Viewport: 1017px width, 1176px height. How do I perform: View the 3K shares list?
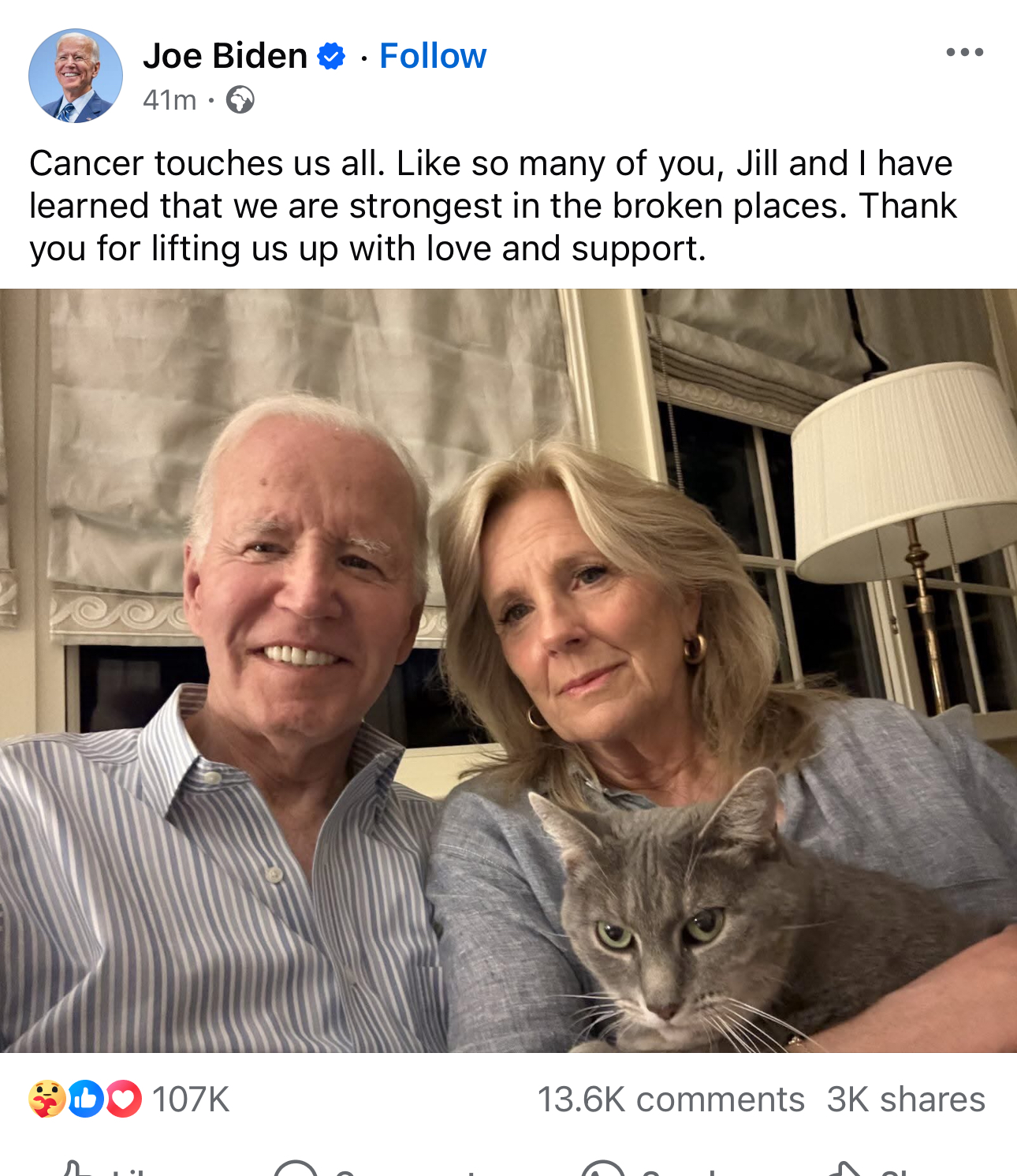906,1099
